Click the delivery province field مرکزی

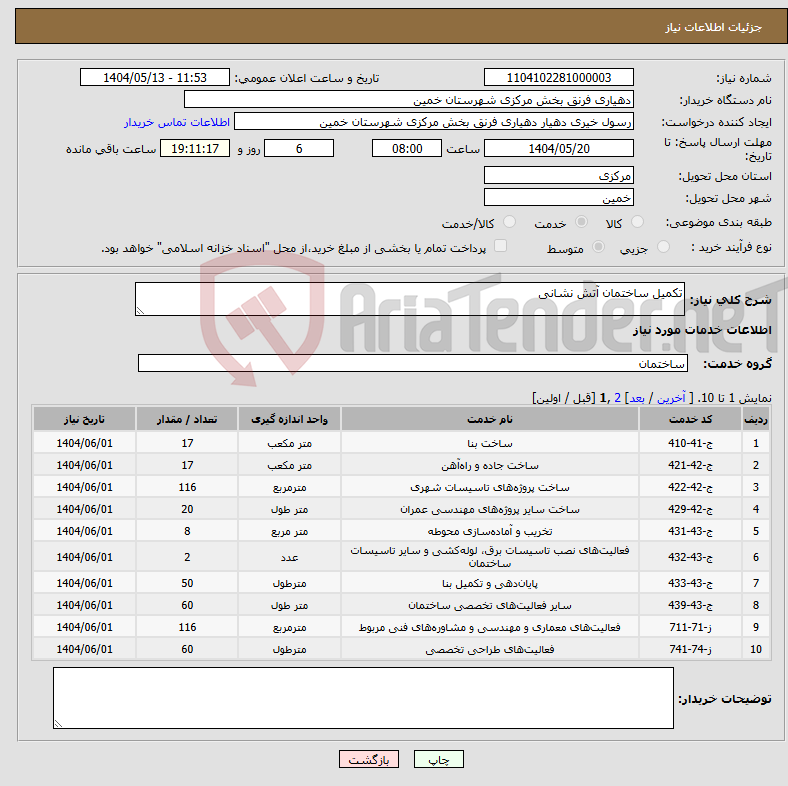tap(558, 175)
